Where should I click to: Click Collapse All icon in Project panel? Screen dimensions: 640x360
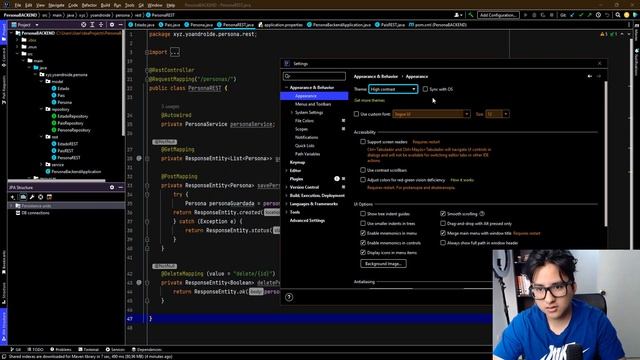click(101, 25)
